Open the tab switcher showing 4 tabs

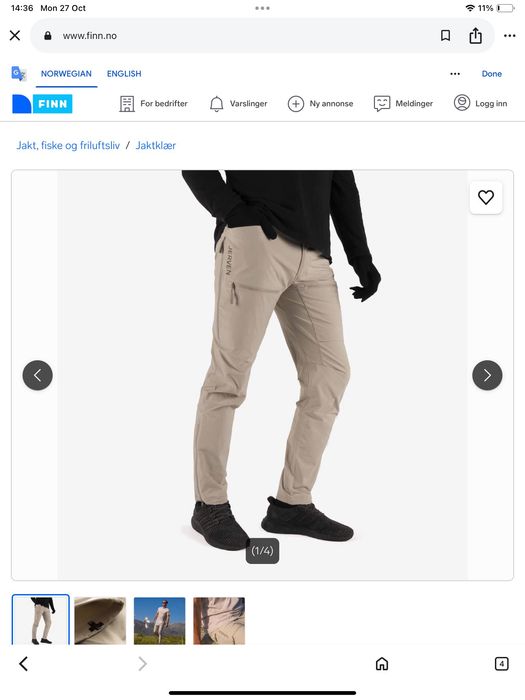(x=502, y=664)
